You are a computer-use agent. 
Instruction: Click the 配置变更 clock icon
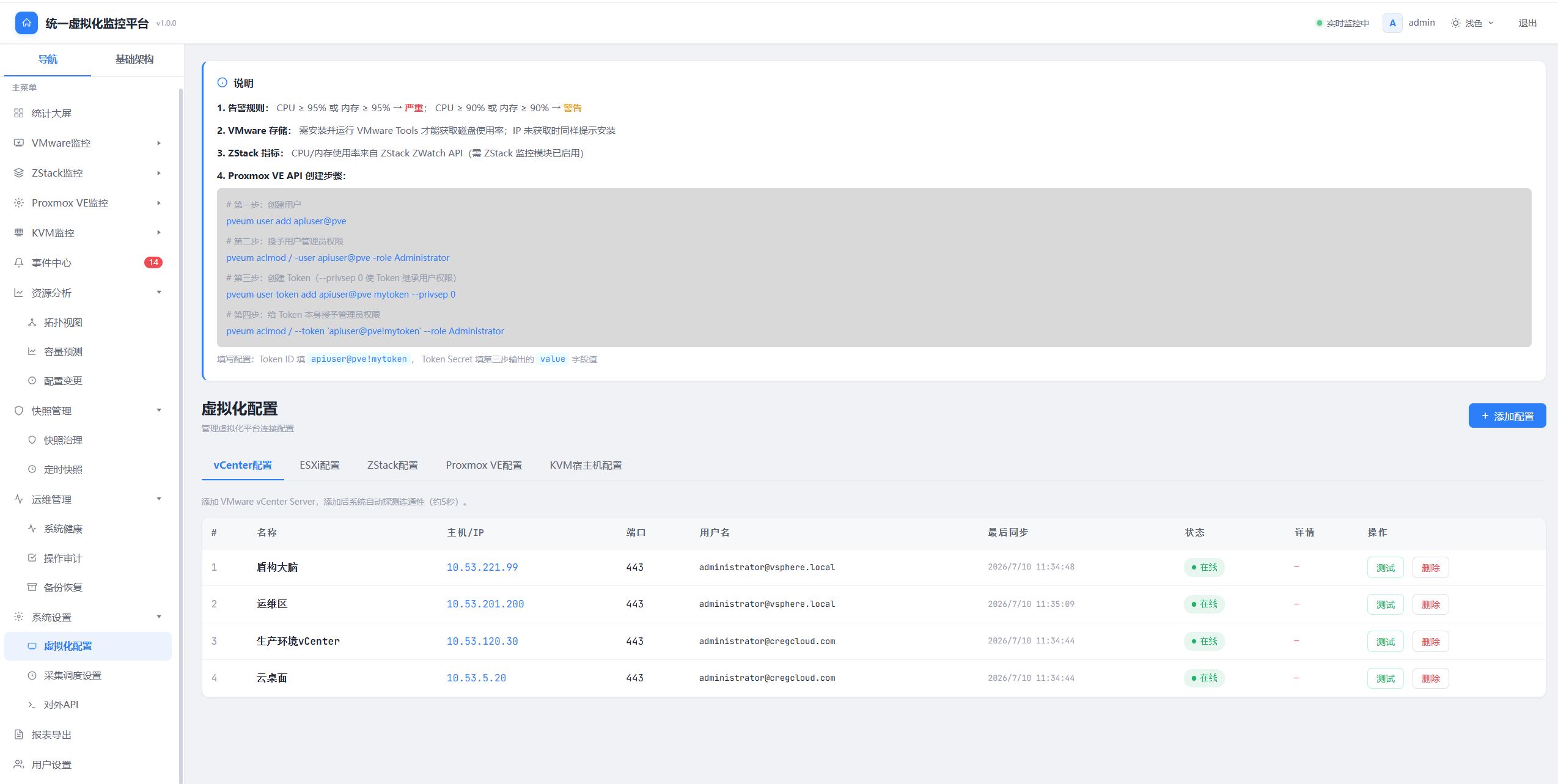pyautogui.click(x=32, y=381)
